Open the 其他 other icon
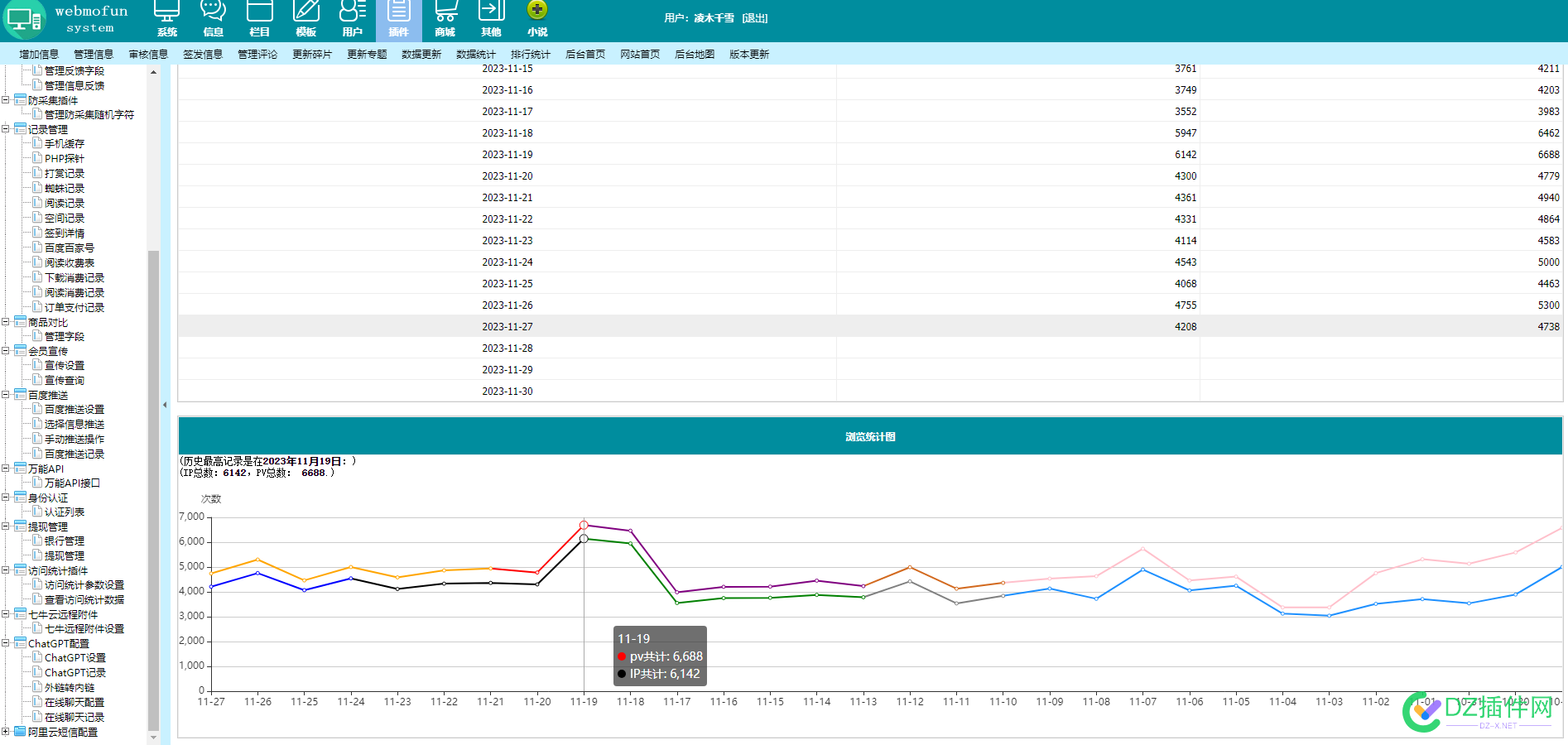 (x=492, y=12)
